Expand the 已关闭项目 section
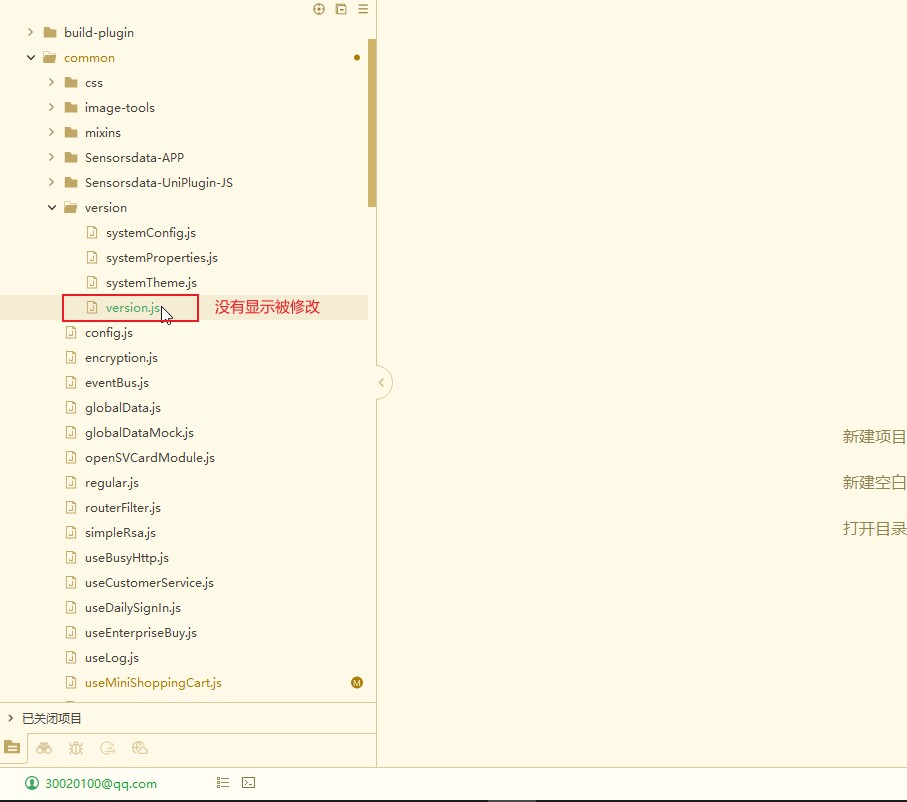Screen dimensions: 907x802 point(10,718)
